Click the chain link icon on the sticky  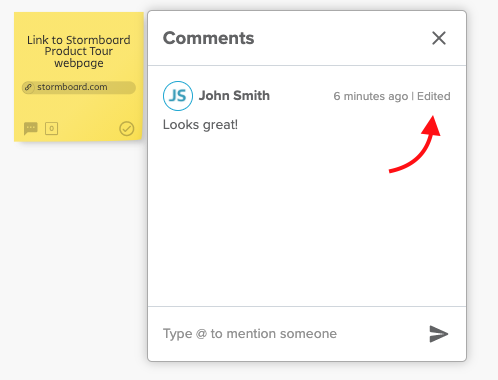pyautogui.click(x=28, y=87)
